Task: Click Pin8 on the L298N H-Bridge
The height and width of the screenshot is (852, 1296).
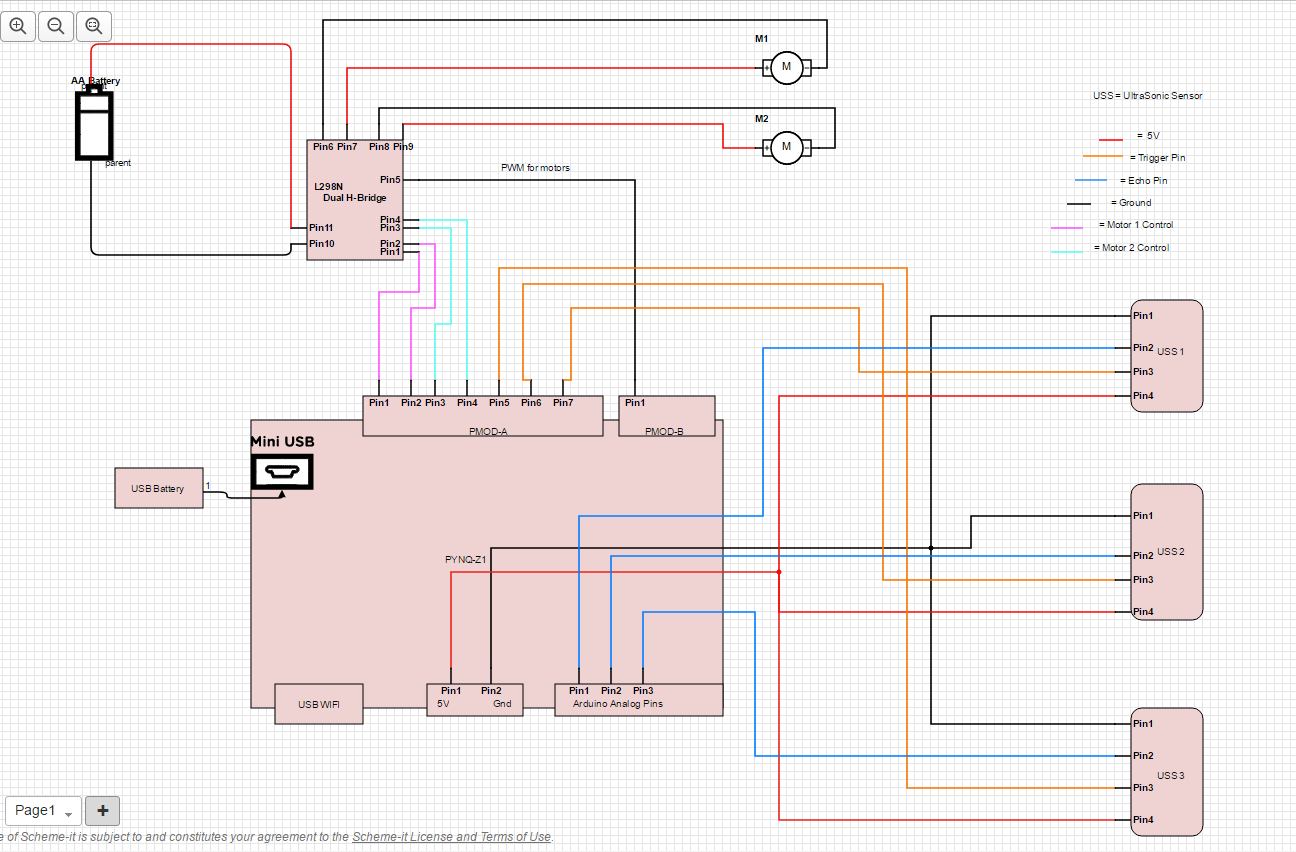Action: pyautogui.click(x=379, y=147)
